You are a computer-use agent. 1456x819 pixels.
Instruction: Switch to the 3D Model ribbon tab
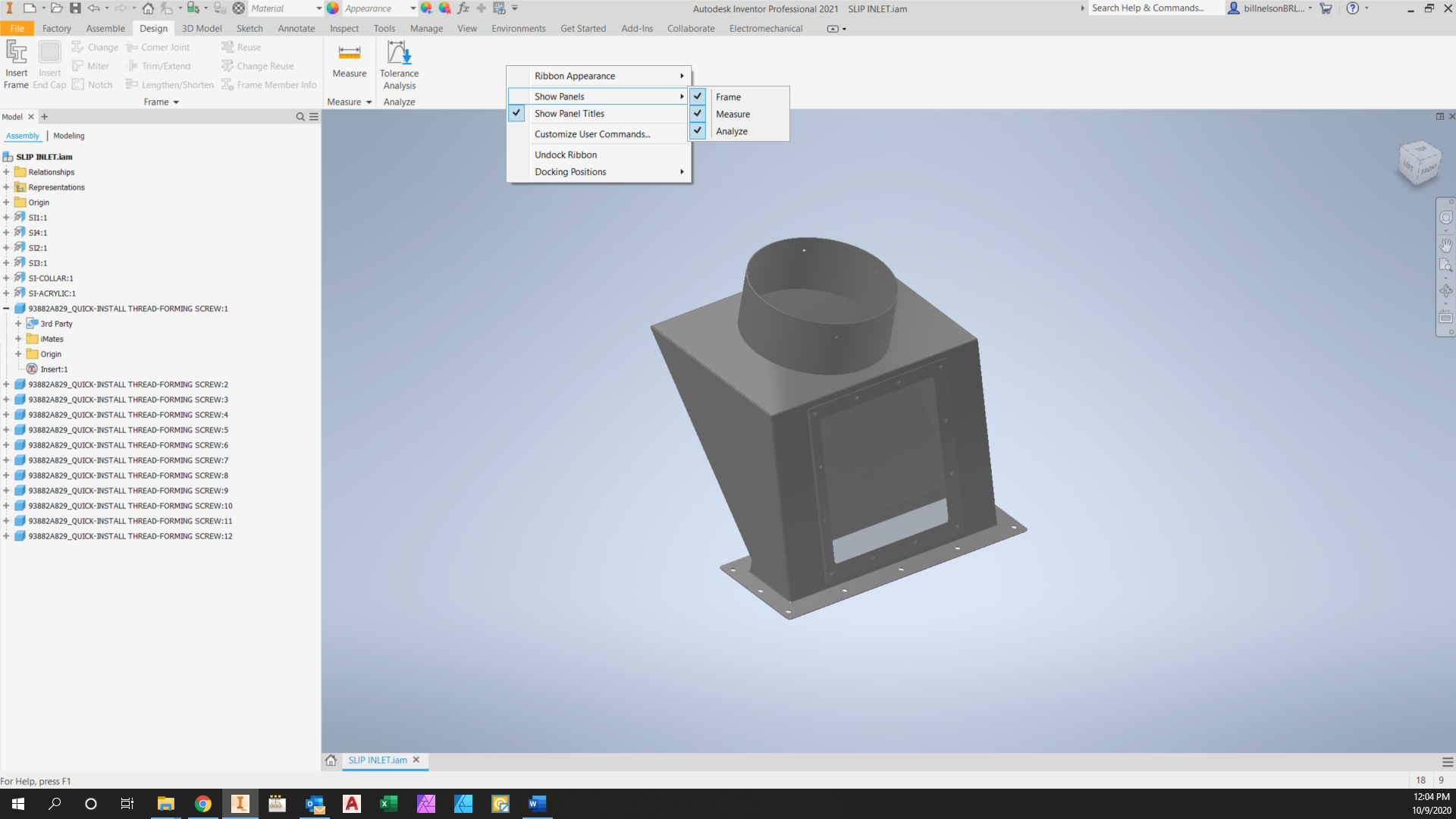pos(202,28)
